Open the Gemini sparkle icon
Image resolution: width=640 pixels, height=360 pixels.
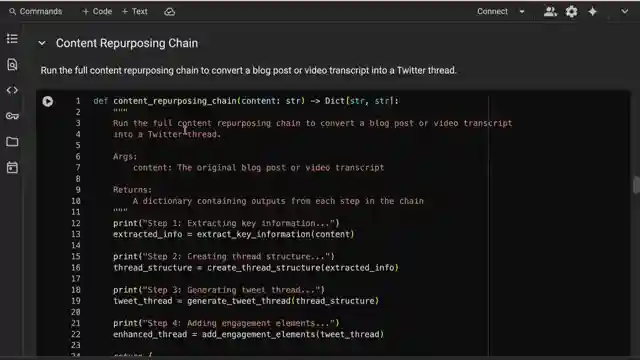pos(593,11)
